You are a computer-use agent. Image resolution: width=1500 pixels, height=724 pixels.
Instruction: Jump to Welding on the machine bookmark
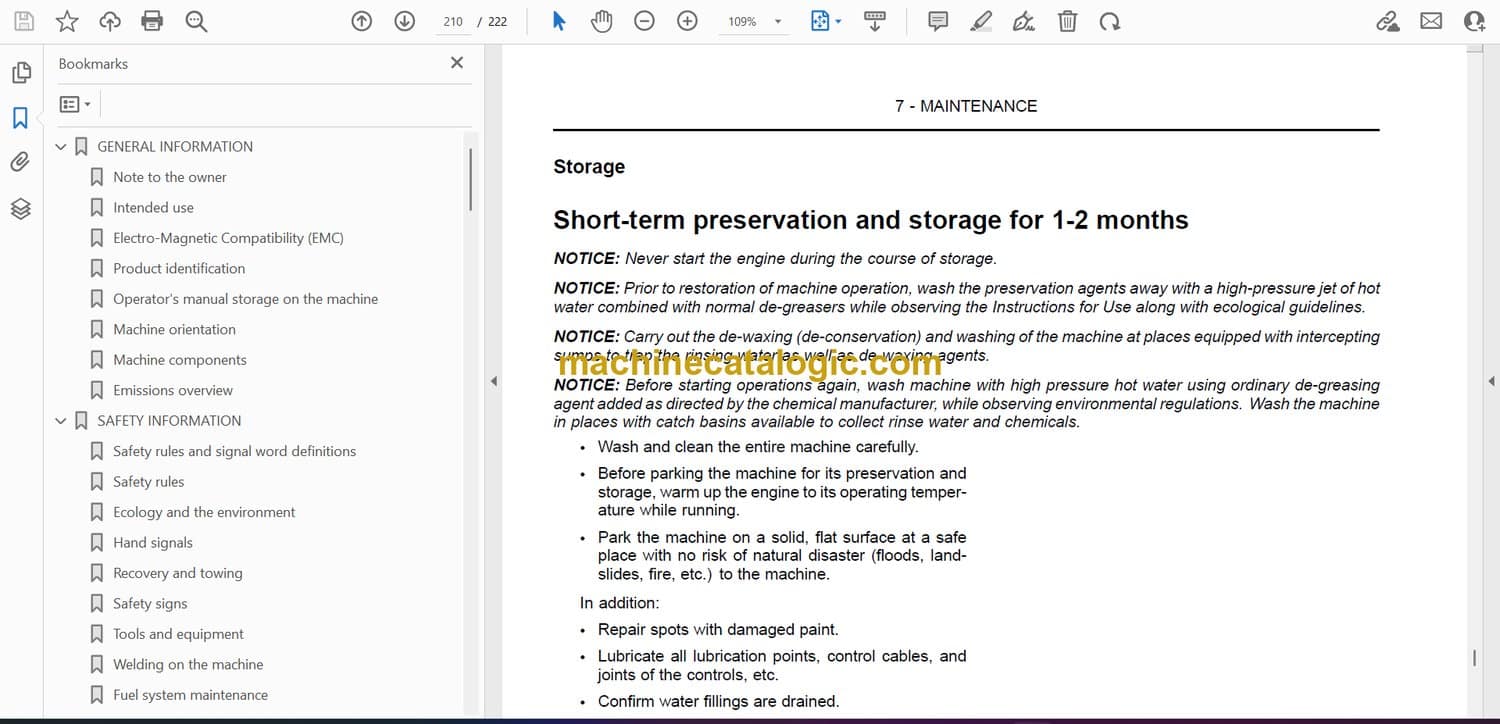(x=188, y=665)
